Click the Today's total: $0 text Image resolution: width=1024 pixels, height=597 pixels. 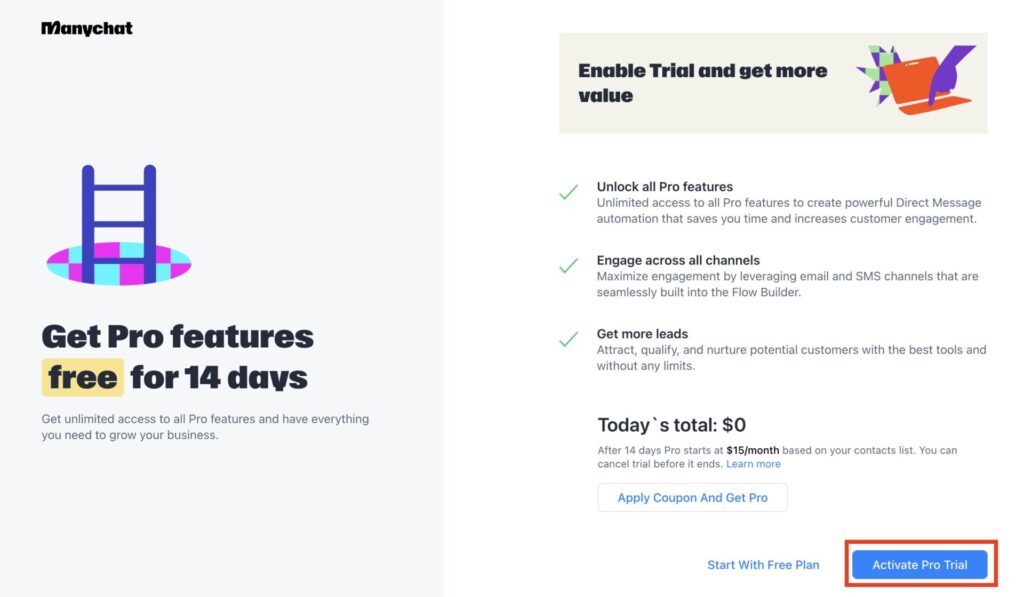pyautogui.click(x=671, y=425)
